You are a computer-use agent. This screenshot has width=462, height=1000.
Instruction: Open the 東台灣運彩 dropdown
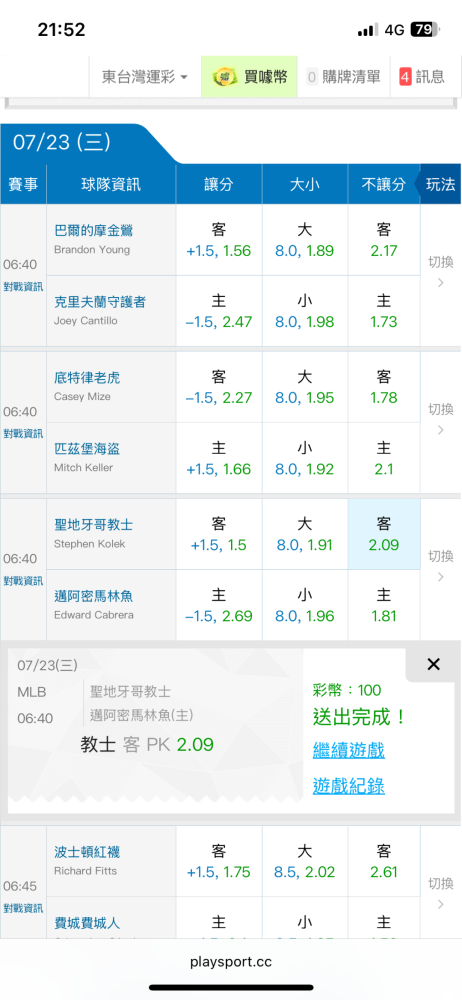[x=145, y=77]
